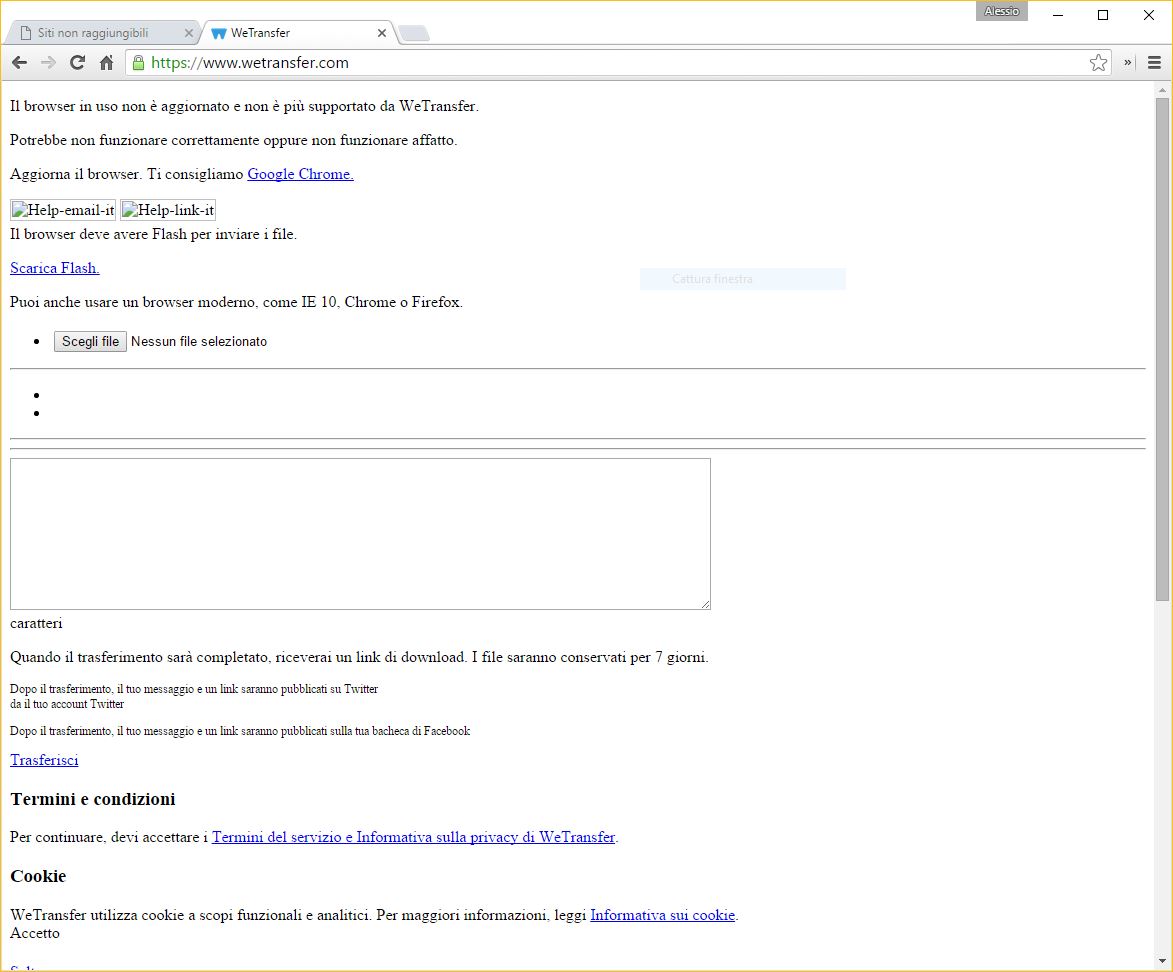Go to the browser home page
The height and width of the screenshot is (972, 1173).
click(106, 63)
